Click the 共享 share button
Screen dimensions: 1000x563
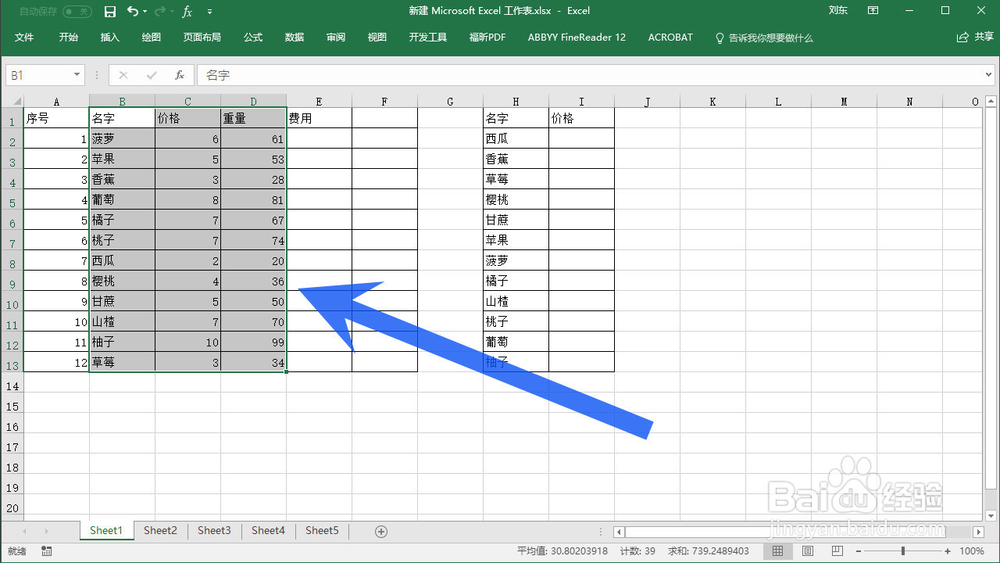click(976, 37)
